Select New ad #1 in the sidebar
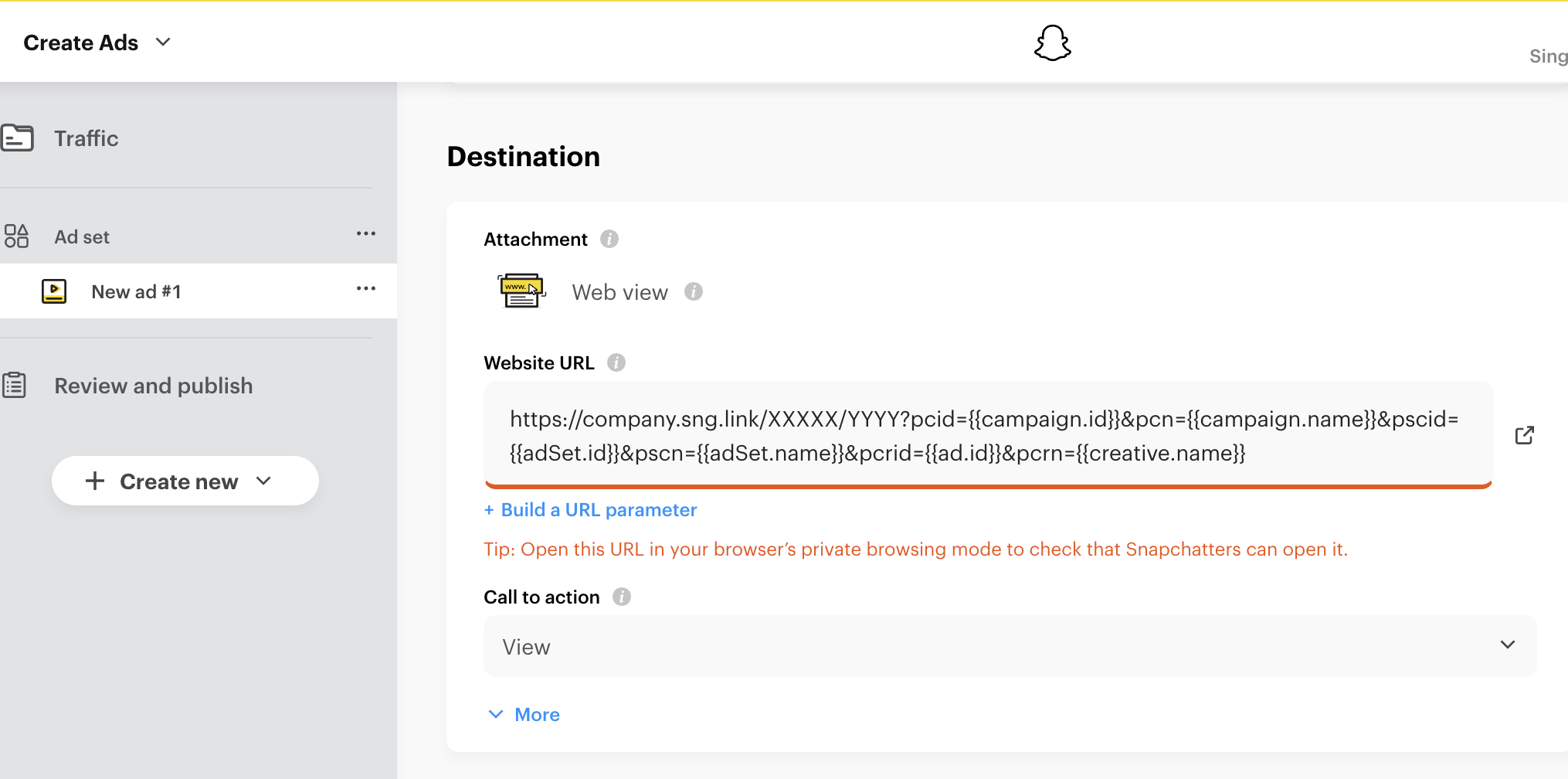1568x779 pixels. click(136, 291)
